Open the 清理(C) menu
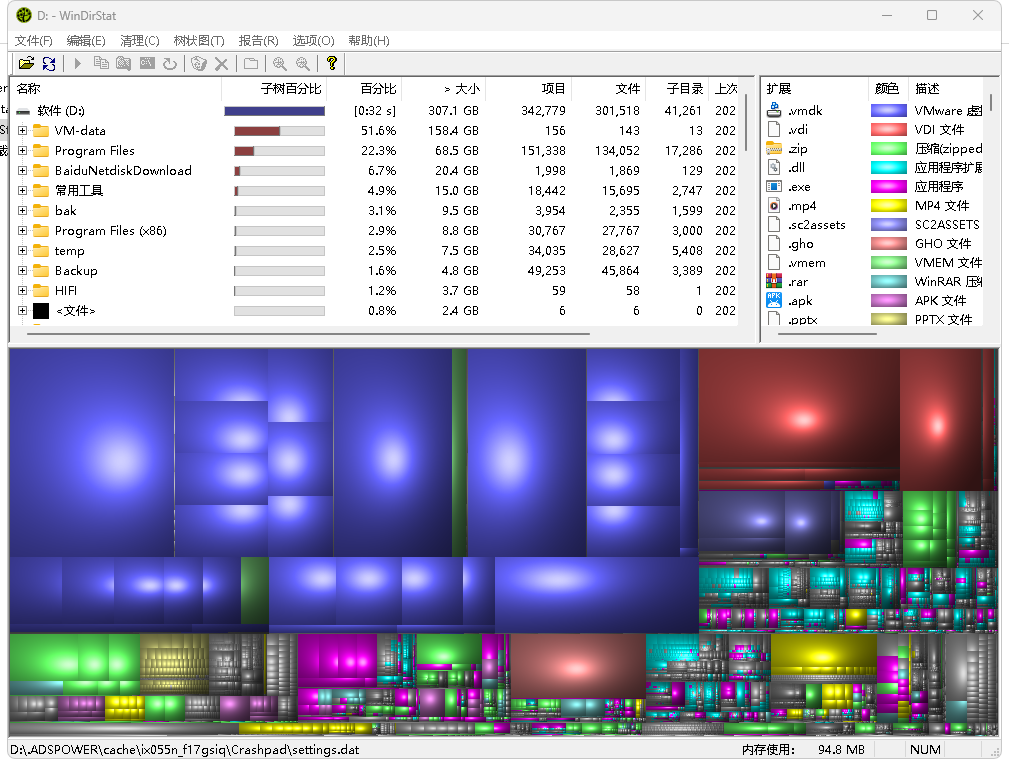This screenshot has height=766, width=1009. tap(139, 41)
